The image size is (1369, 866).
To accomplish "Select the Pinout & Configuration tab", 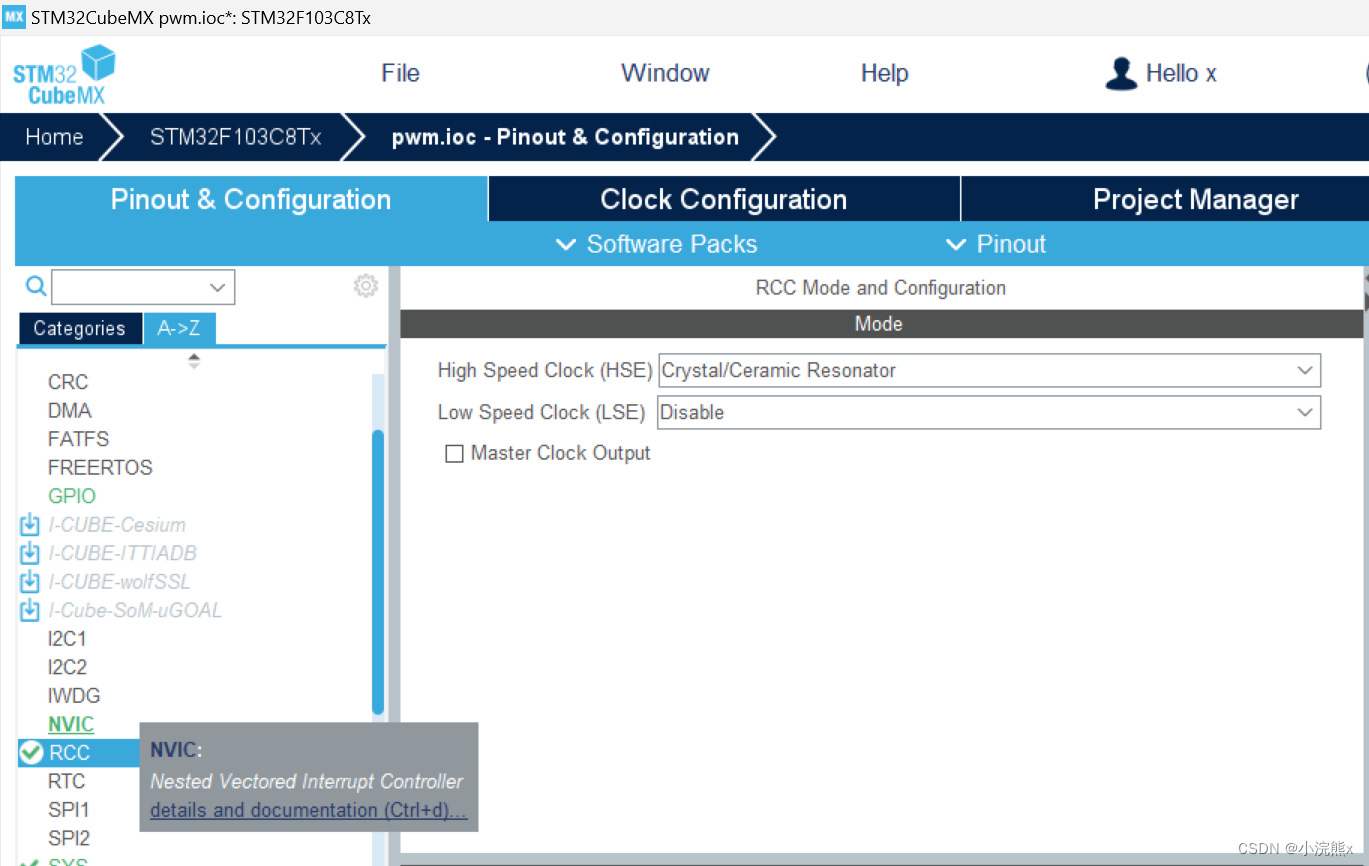I will [x=251, y=199].
